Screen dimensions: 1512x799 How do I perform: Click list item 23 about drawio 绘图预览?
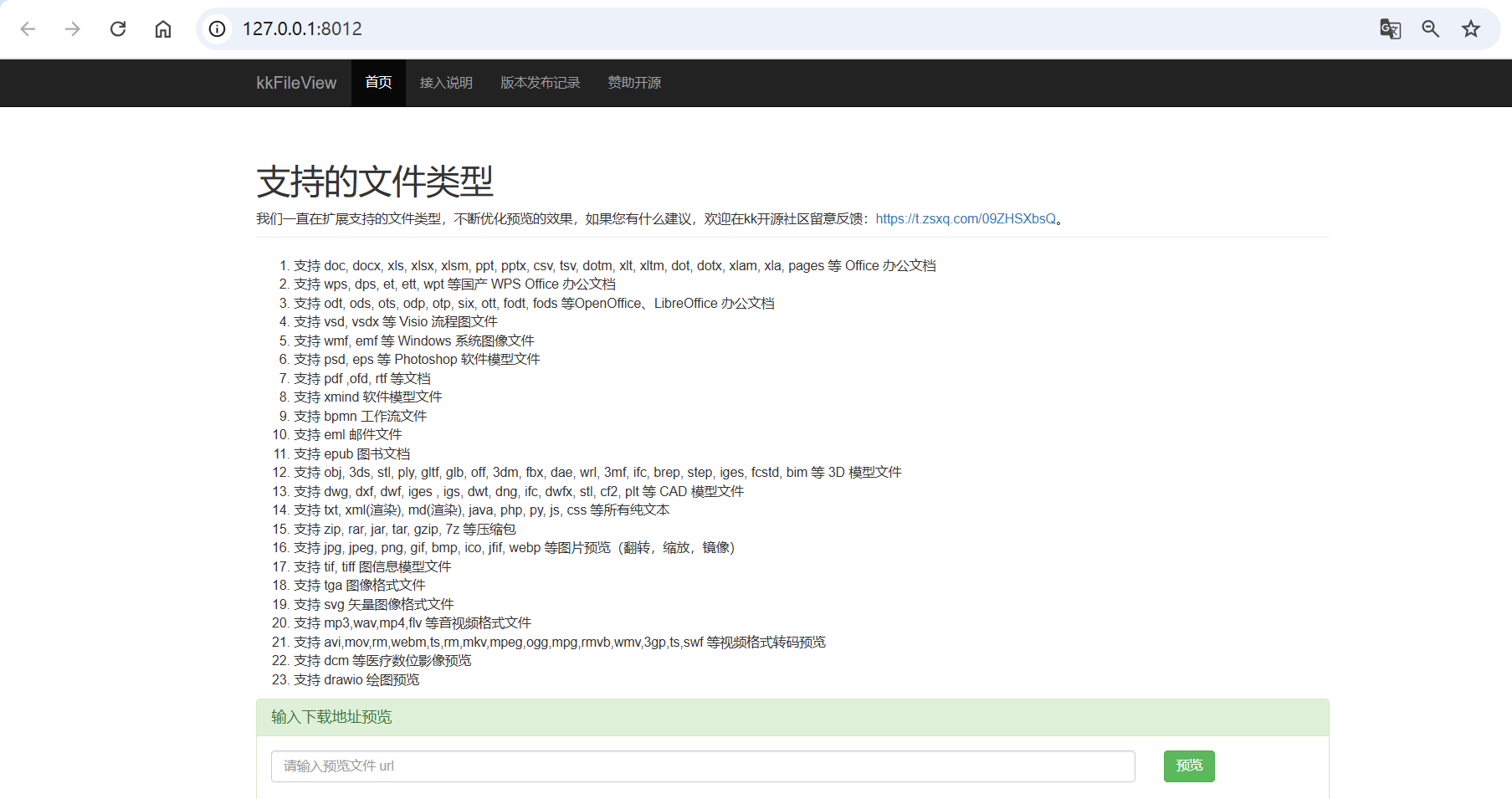(356, 680)
